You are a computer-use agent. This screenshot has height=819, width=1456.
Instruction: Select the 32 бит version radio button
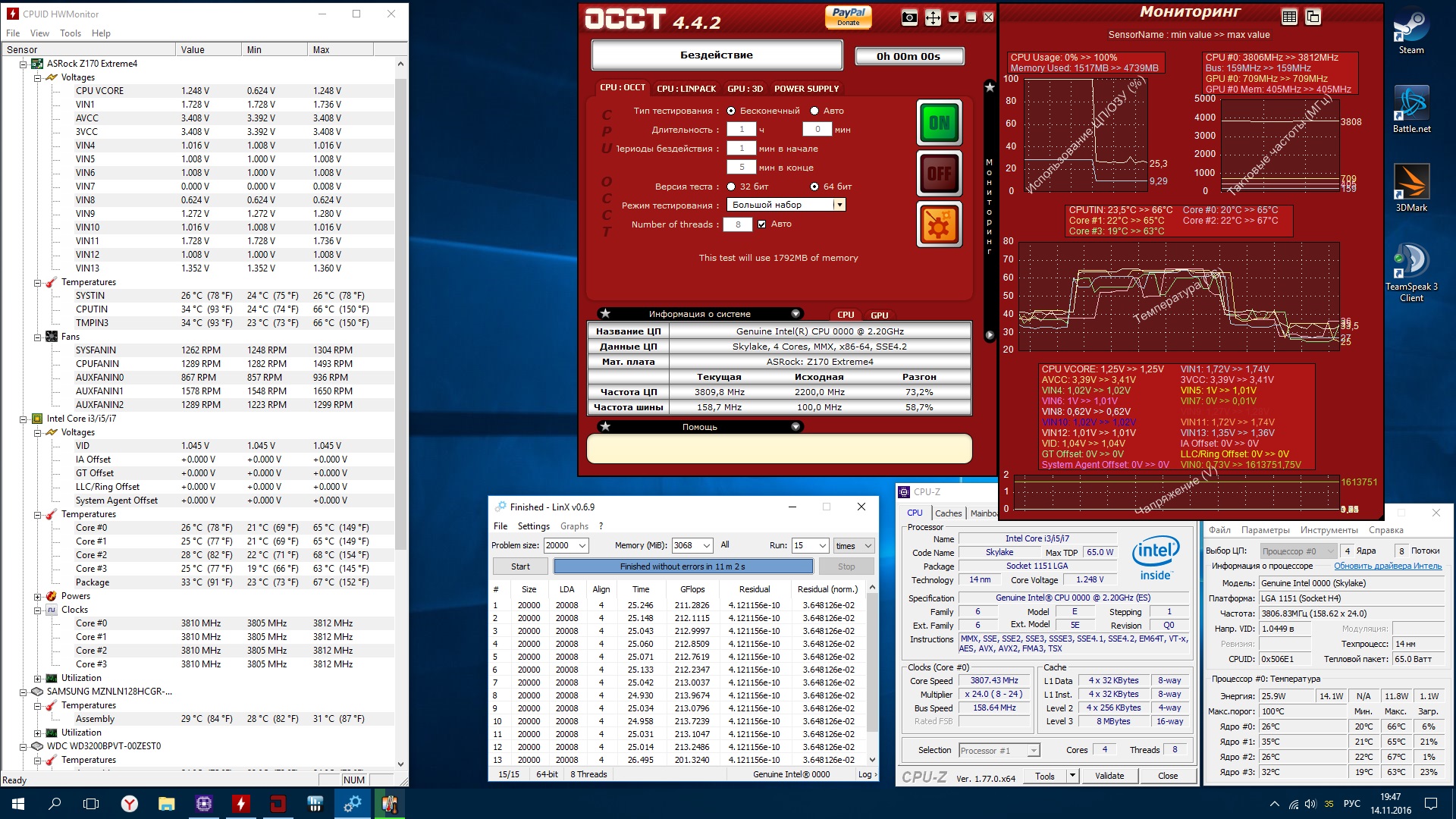731,187
